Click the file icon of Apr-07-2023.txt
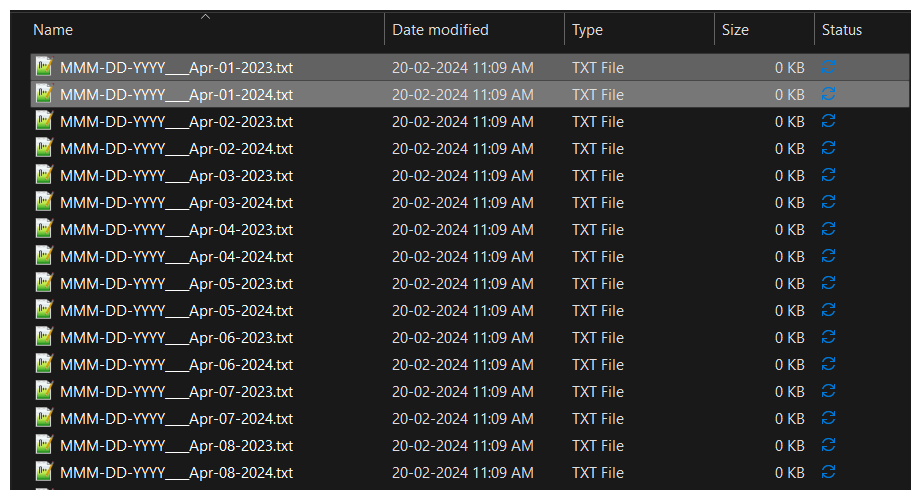Viewport: 921px width, 500px height. point(44,391)
